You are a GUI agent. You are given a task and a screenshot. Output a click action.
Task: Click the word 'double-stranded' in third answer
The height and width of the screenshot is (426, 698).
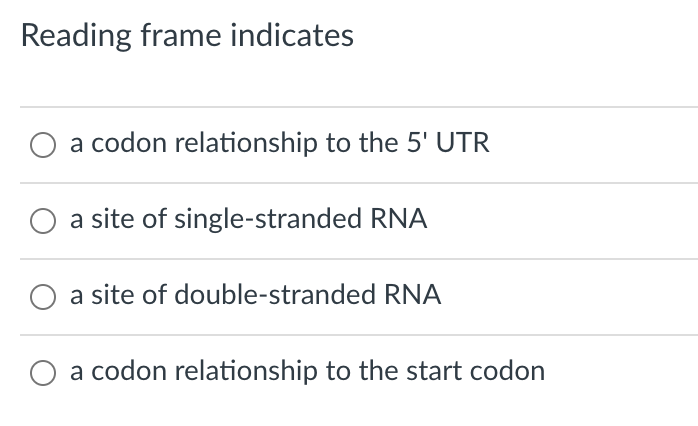(275, 295)
